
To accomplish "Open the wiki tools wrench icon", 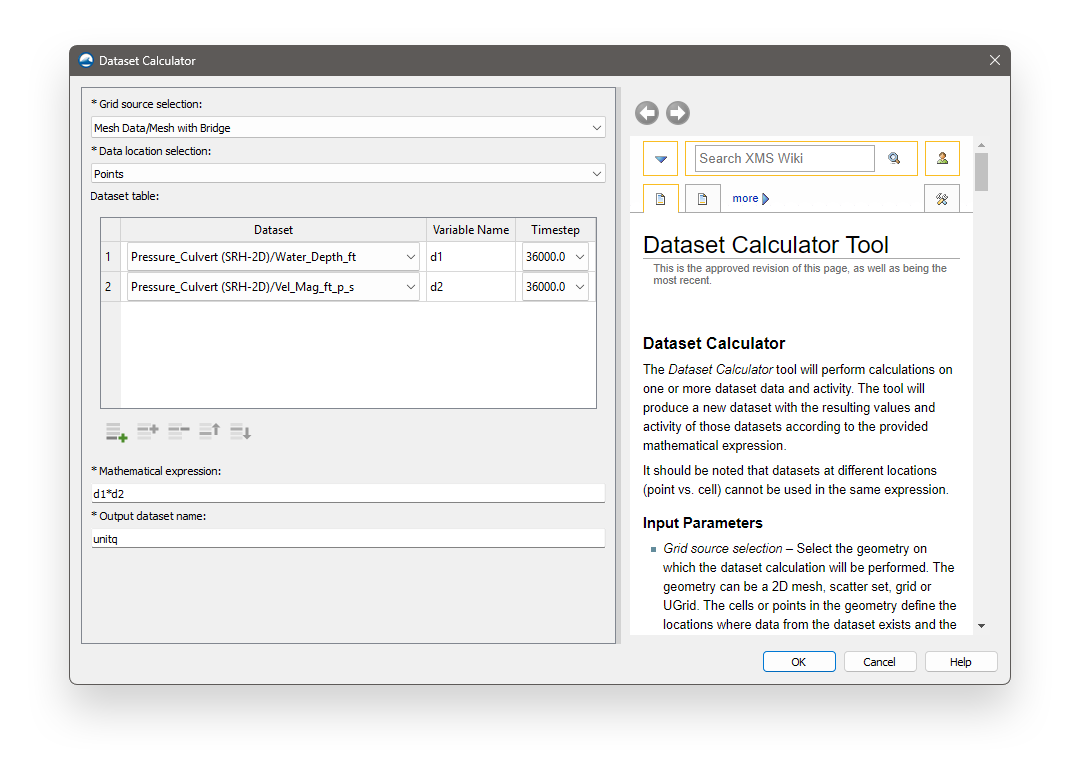I will click(942, 199).
